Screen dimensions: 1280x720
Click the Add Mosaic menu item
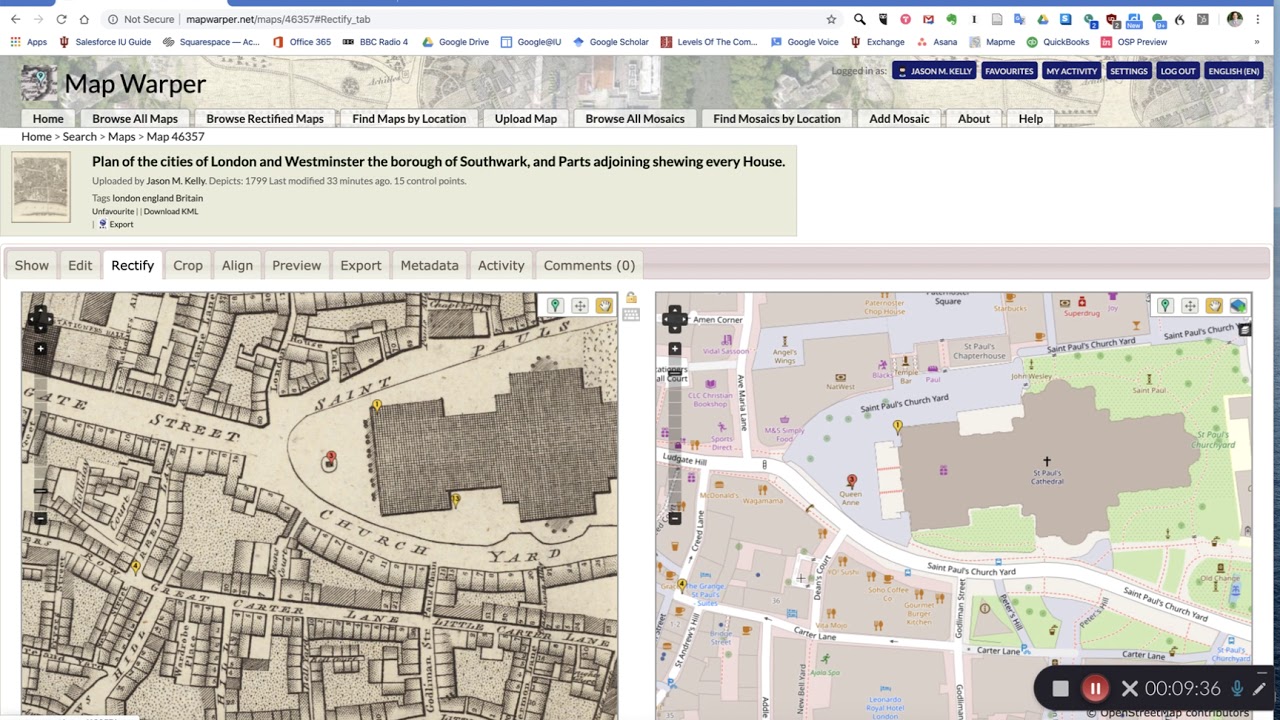(899, 119)
